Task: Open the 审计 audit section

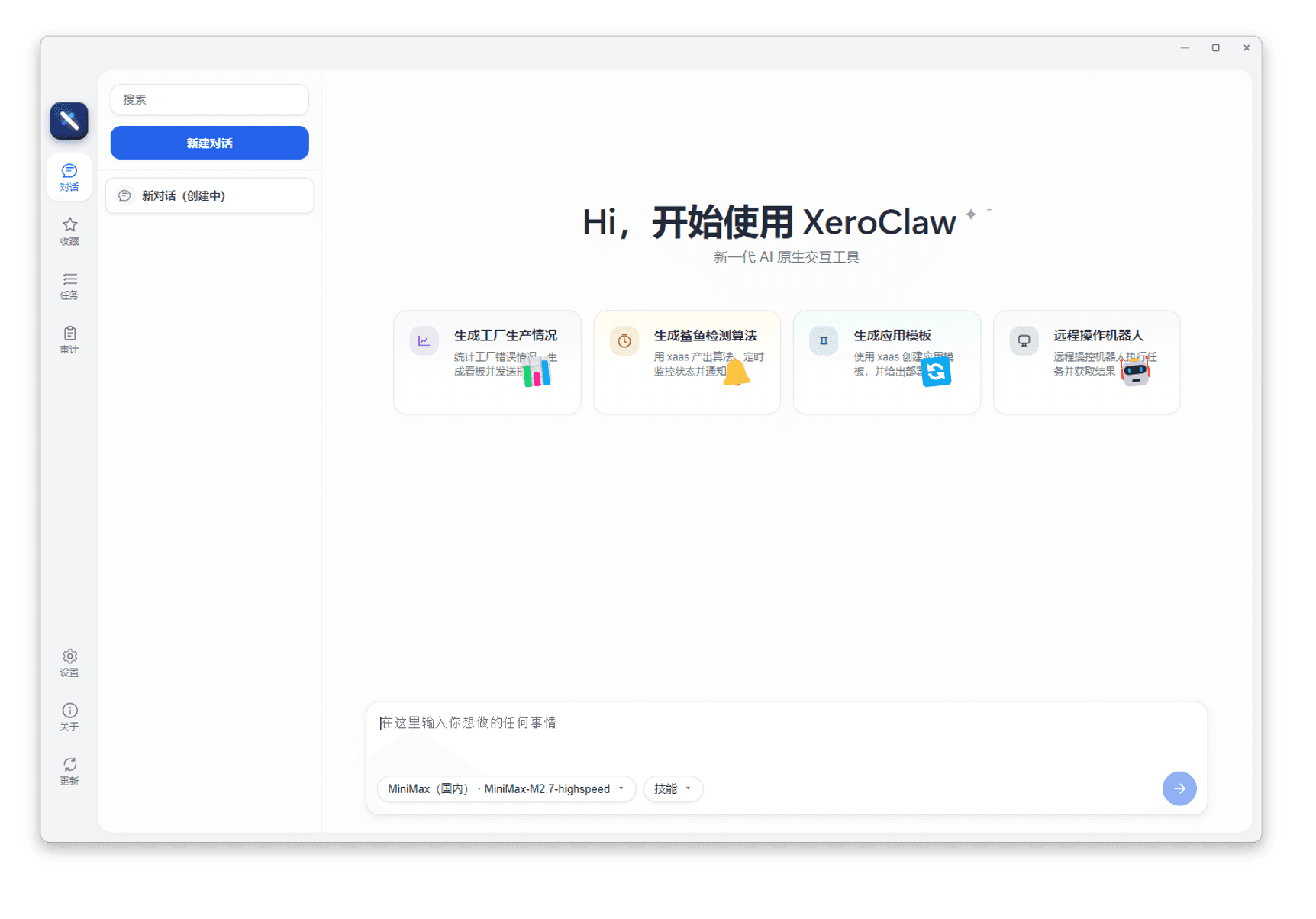Action: [69, 340]
